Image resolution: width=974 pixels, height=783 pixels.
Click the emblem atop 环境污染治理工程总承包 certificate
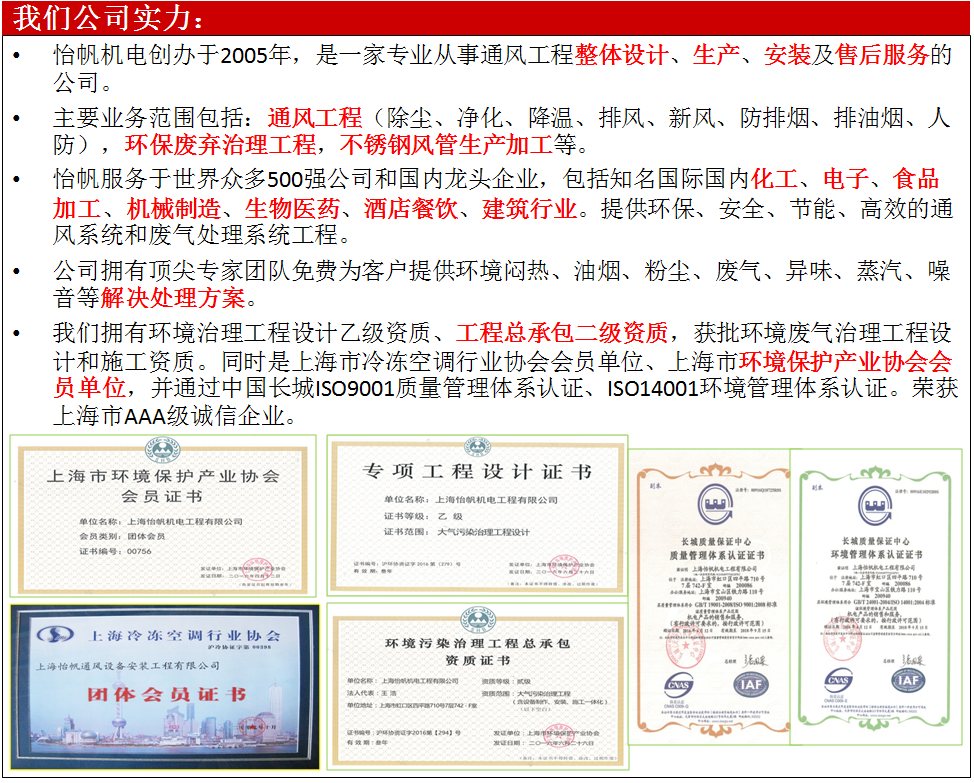[x=478, y=618]
